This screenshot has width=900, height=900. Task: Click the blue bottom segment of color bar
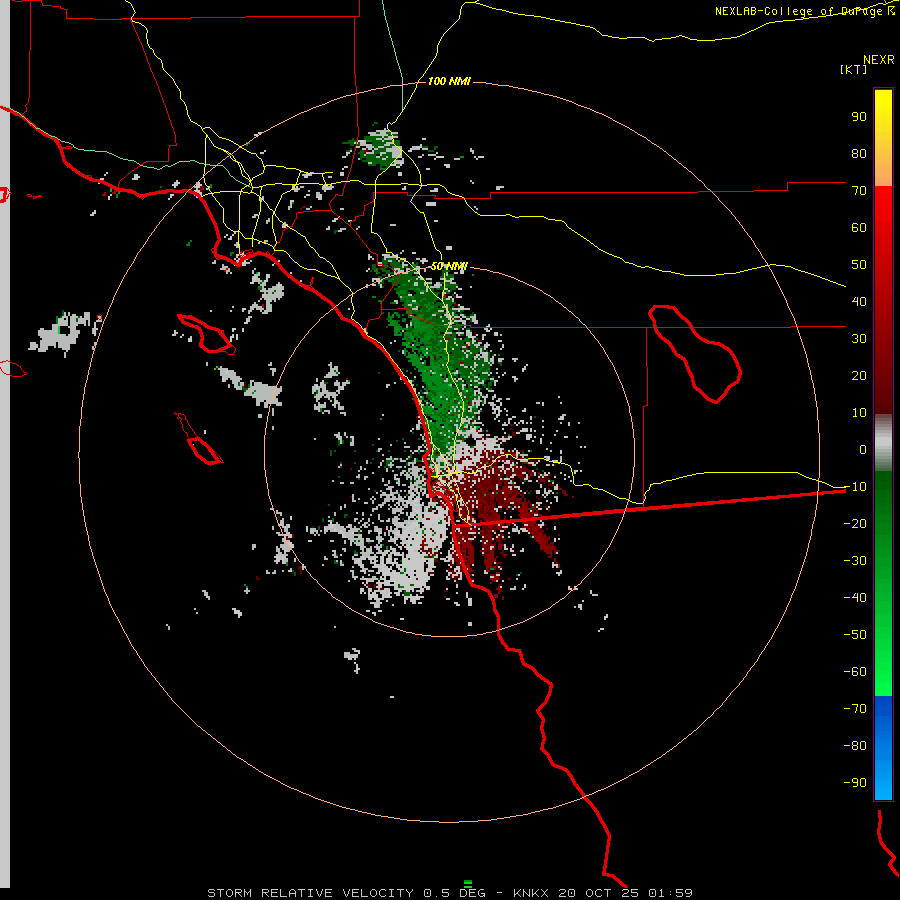883,748
